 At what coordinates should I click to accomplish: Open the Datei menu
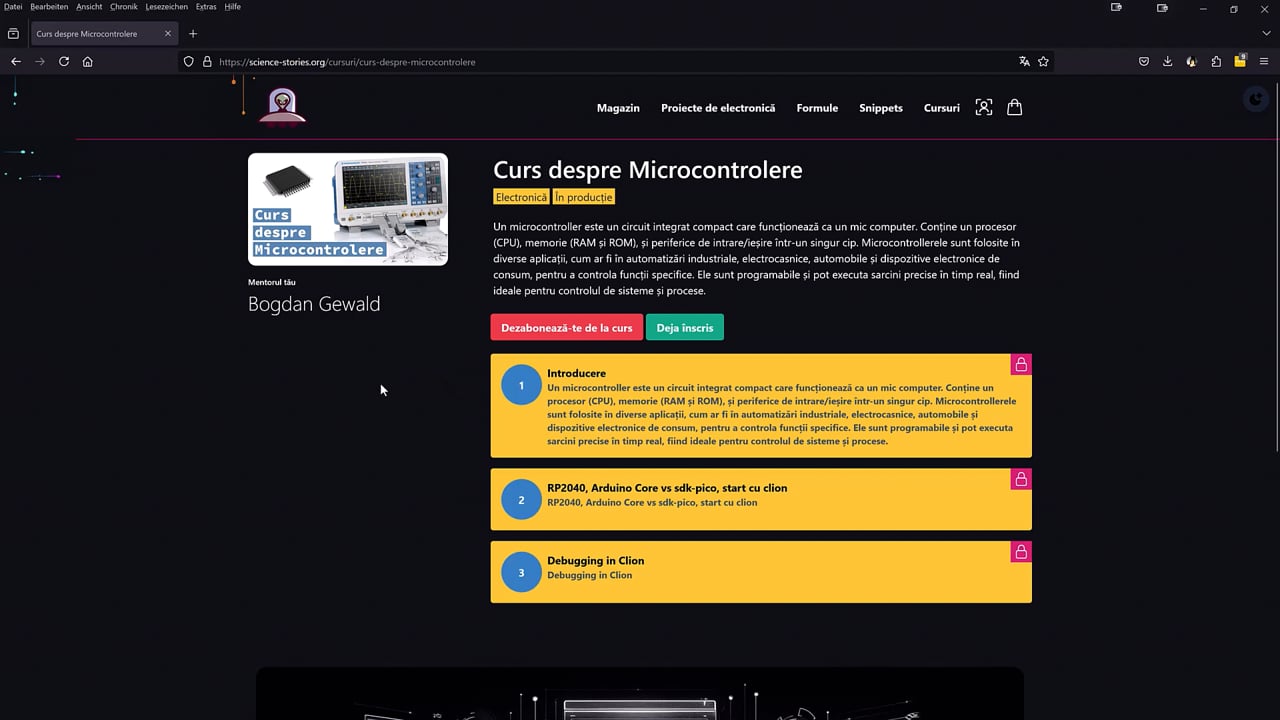click(x=13, y=7)
